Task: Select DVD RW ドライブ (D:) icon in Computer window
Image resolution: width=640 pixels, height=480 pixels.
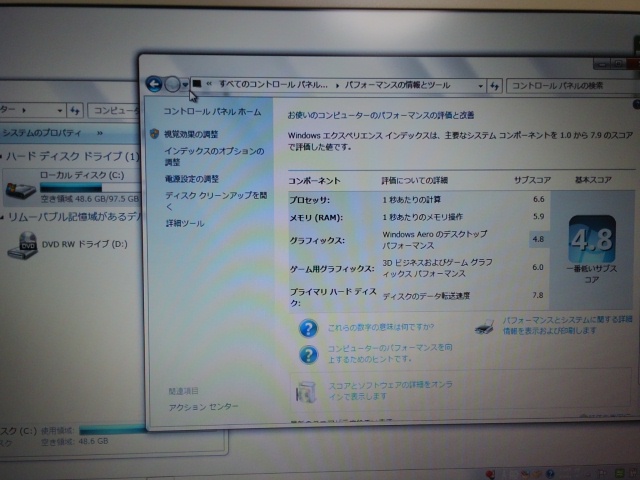Action: [22, 245]
